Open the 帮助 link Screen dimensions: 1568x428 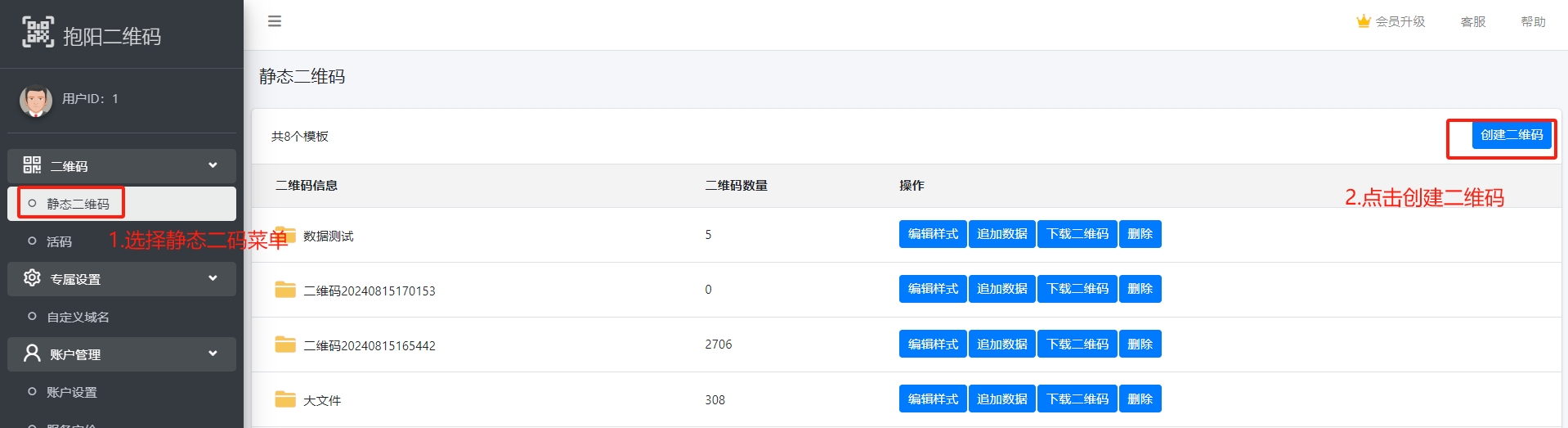[1533, 22]
